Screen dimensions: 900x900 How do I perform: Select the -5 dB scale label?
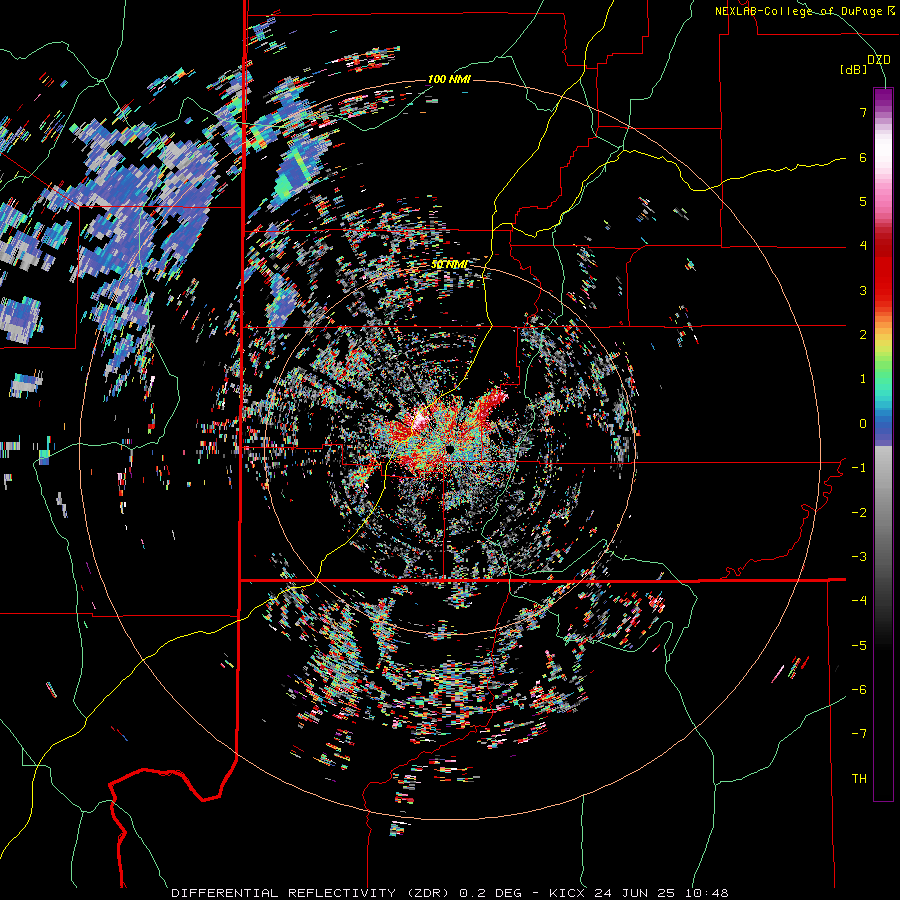point(859,646)
